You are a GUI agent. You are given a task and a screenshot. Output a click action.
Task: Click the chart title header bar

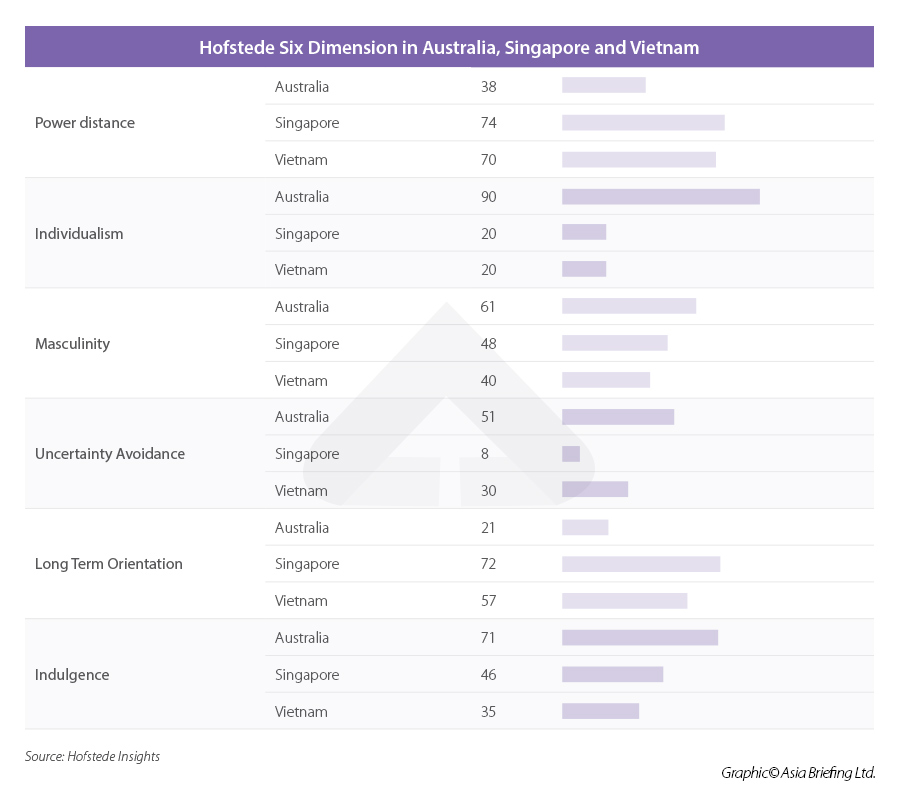click(449, 47)
